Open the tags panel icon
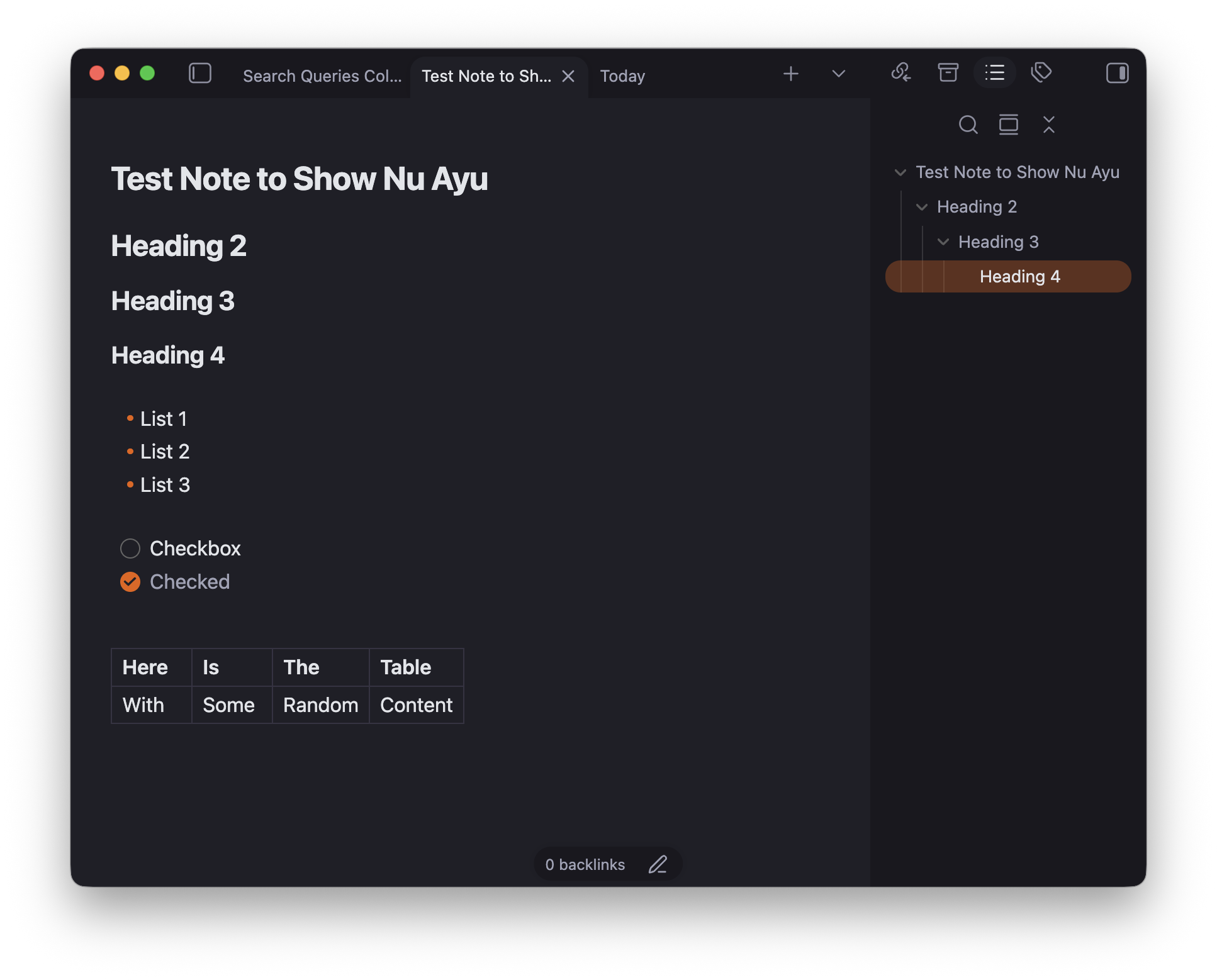 click(x=1041, y=73)
